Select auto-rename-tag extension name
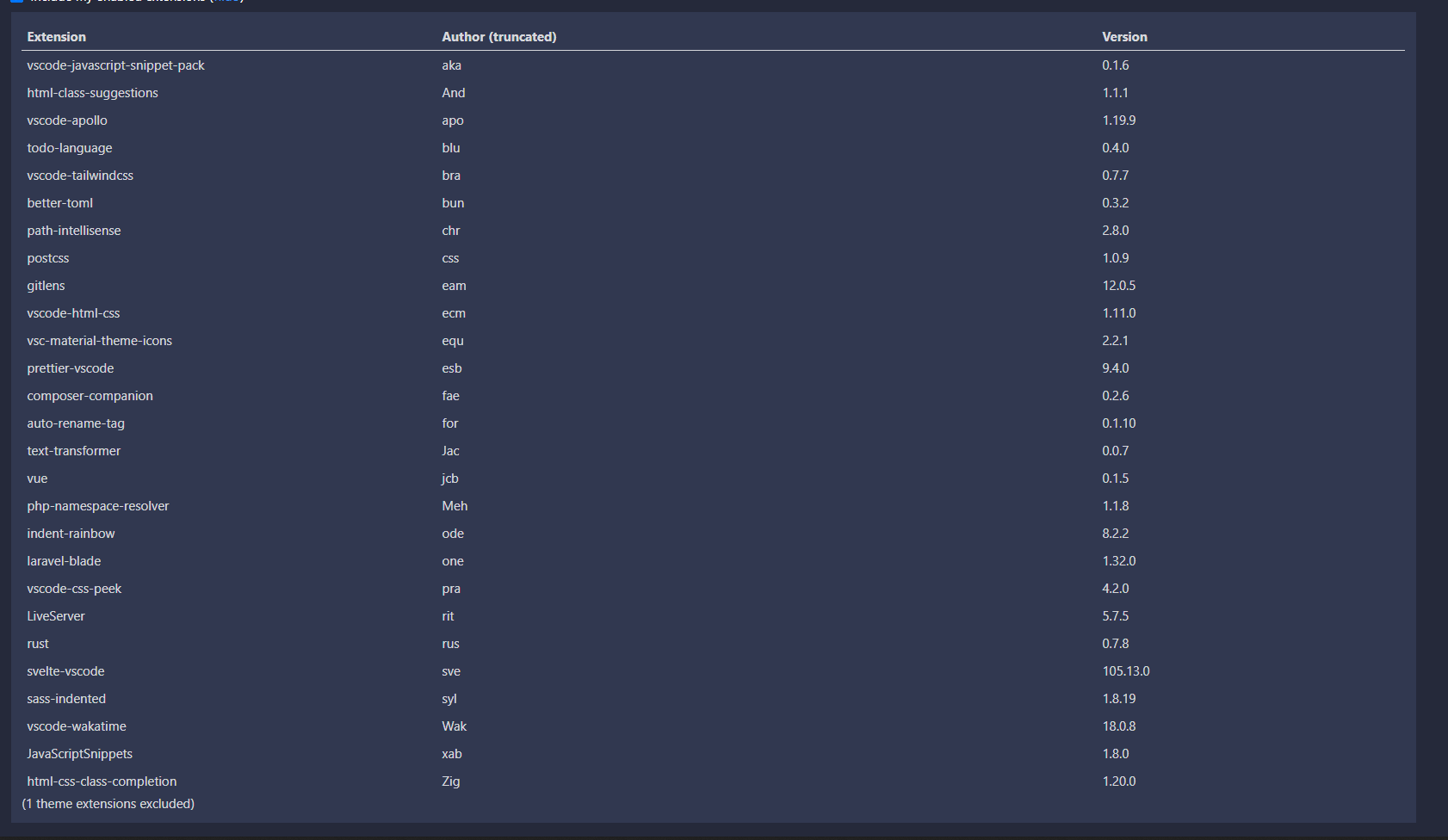The height and width of the screenshot is (840, 1448). pyautogui.click(x=76, y=423)
